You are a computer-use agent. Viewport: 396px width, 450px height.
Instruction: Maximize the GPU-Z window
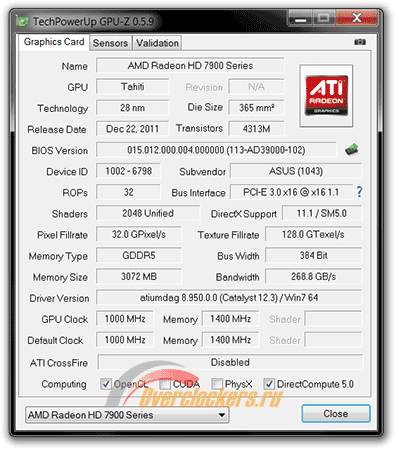click(323, 18)
